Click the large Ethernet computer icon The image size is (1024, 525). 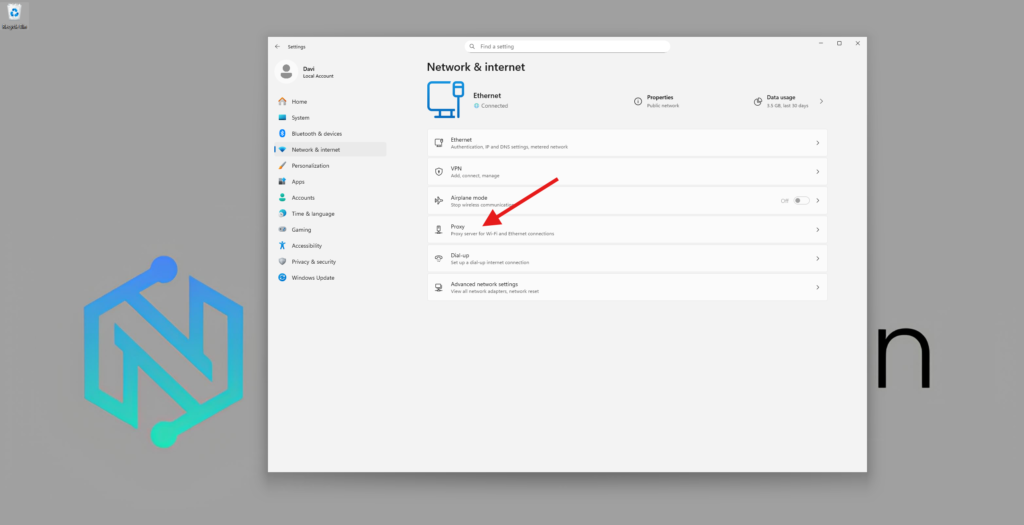[x=445, y=100]
